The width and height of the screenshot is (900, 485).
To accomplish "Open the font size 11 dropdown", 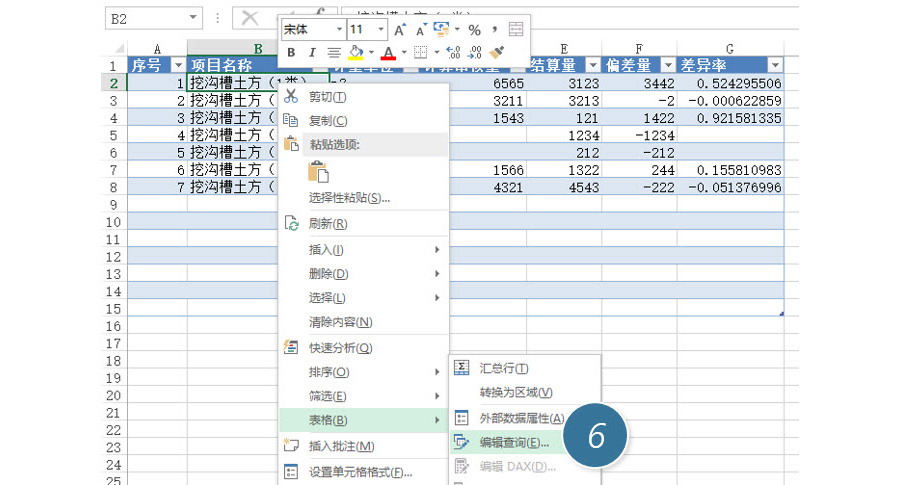I will tap(381, 29).
